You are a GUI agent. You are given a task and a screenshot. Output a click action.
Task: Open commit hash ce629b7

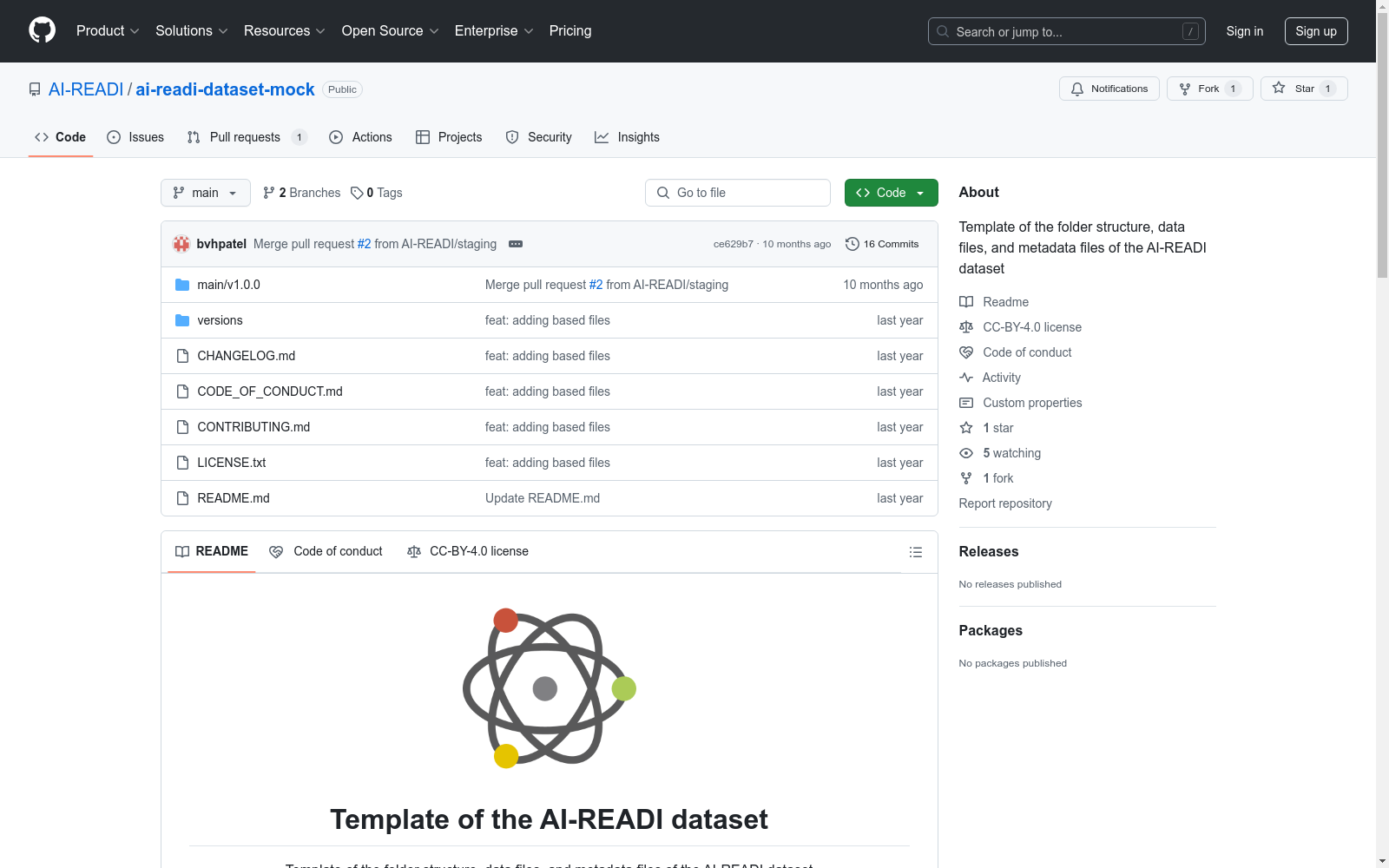click(x=734, y=244)
